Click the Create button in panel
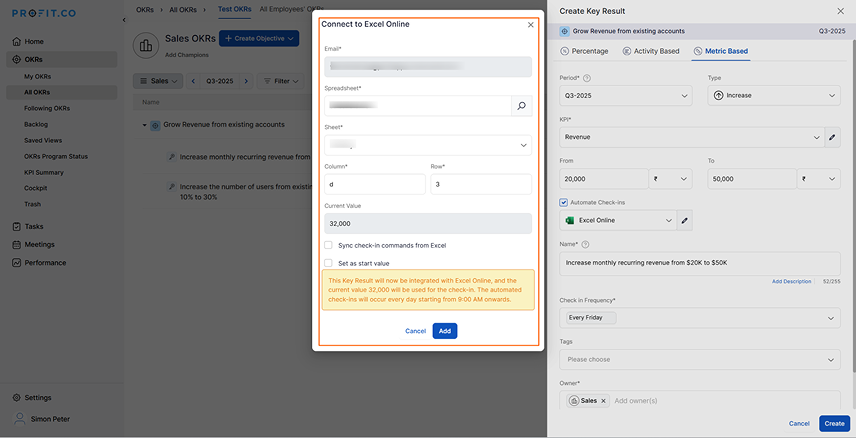The width and height of the screenshot is (856, 438). 834,423
